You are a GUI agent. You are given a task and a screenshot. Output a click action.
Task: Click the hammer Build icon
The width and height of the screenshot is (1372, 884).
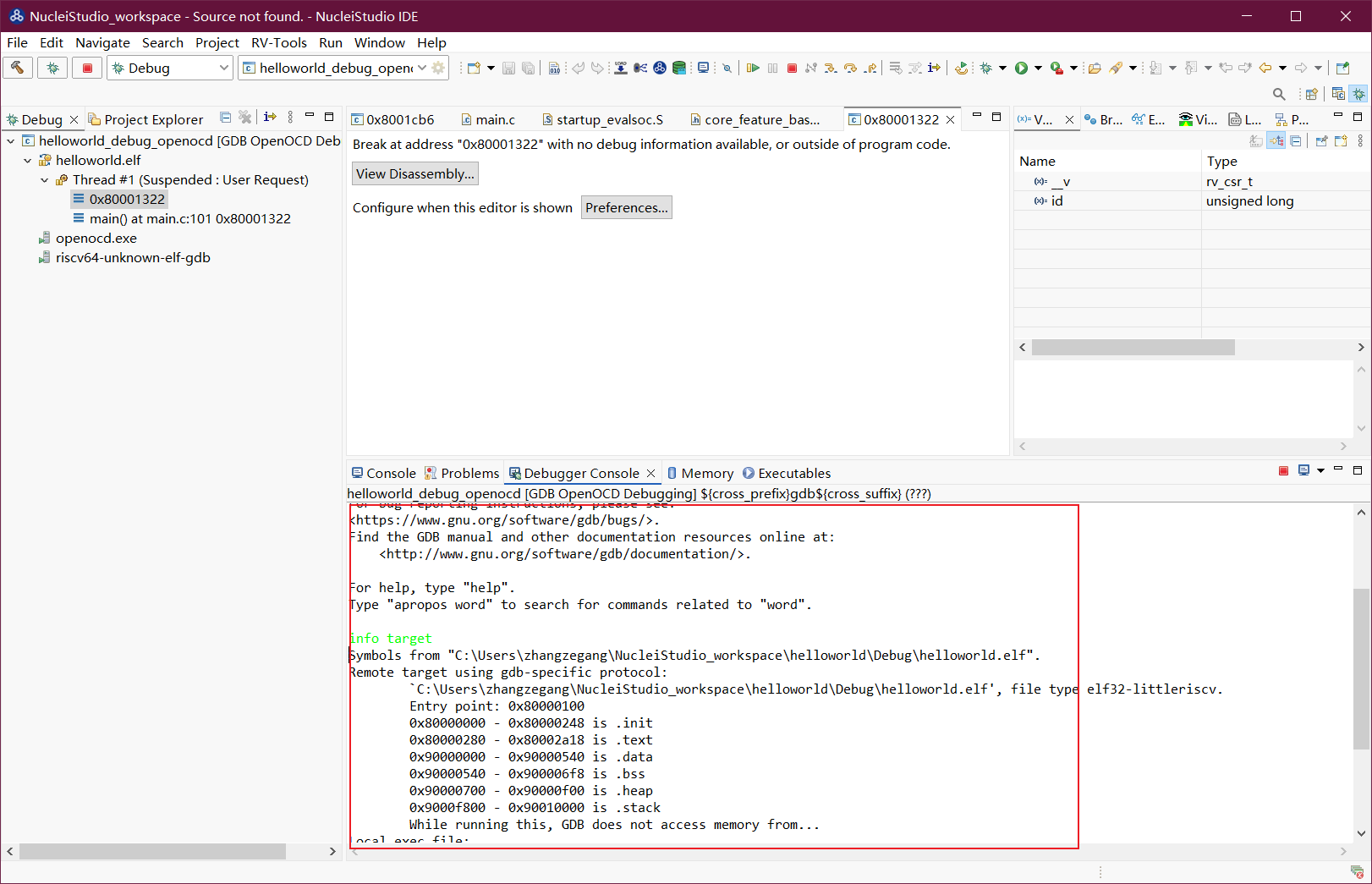point(18,68)
